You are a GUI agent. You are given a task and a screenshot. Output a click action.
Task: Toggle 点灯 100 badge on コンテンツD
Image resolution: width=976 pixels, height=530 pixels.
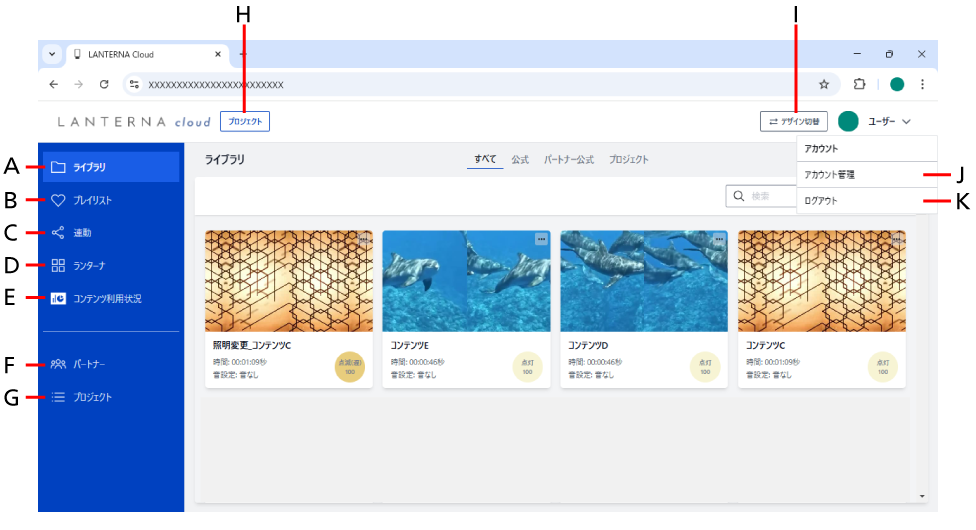coord(705,367)
